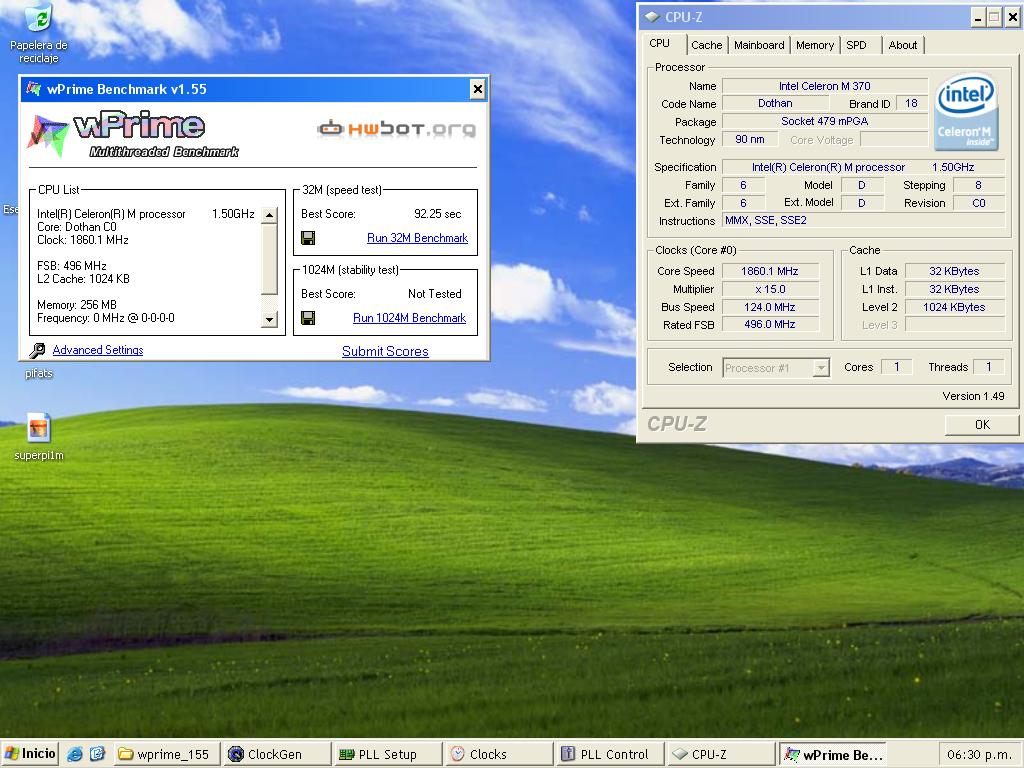1024x768 pixels.
Task: Click Run 1024M Benchmark link
Action: [409, 318]
